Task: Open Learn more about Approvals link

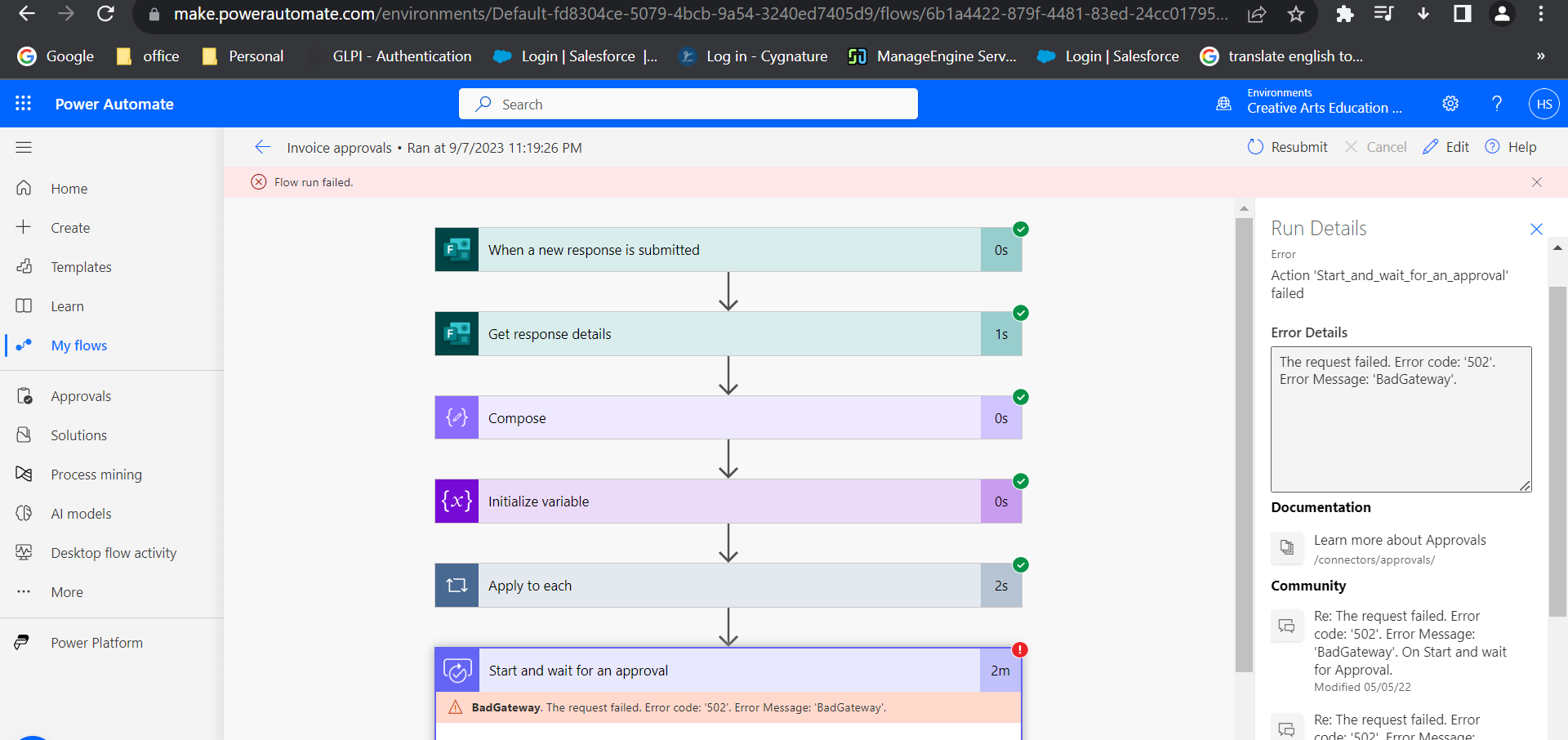Action: (1400, 540)
